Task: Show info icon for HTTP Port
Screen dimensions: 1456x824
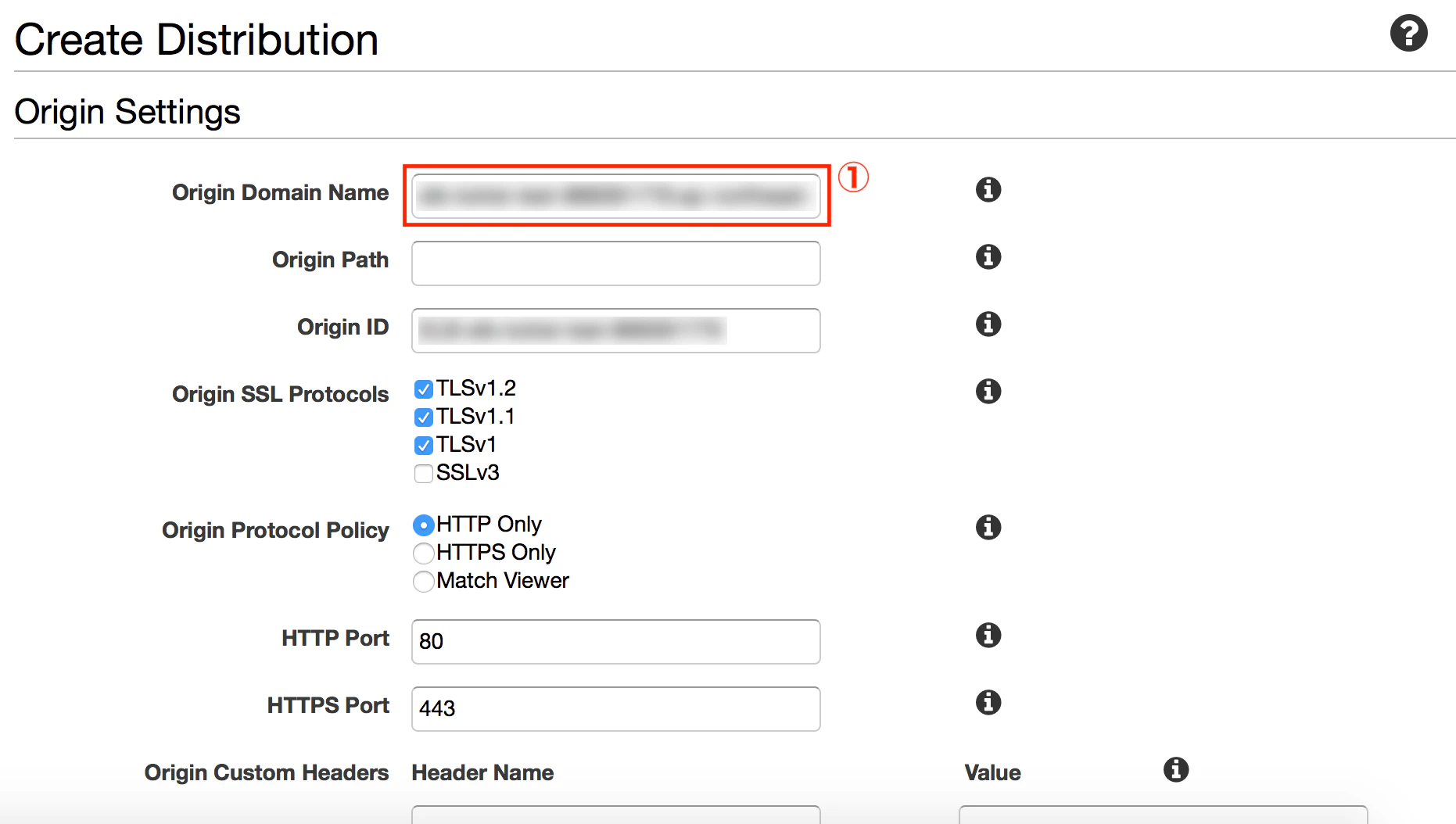Action: [988, 635]
